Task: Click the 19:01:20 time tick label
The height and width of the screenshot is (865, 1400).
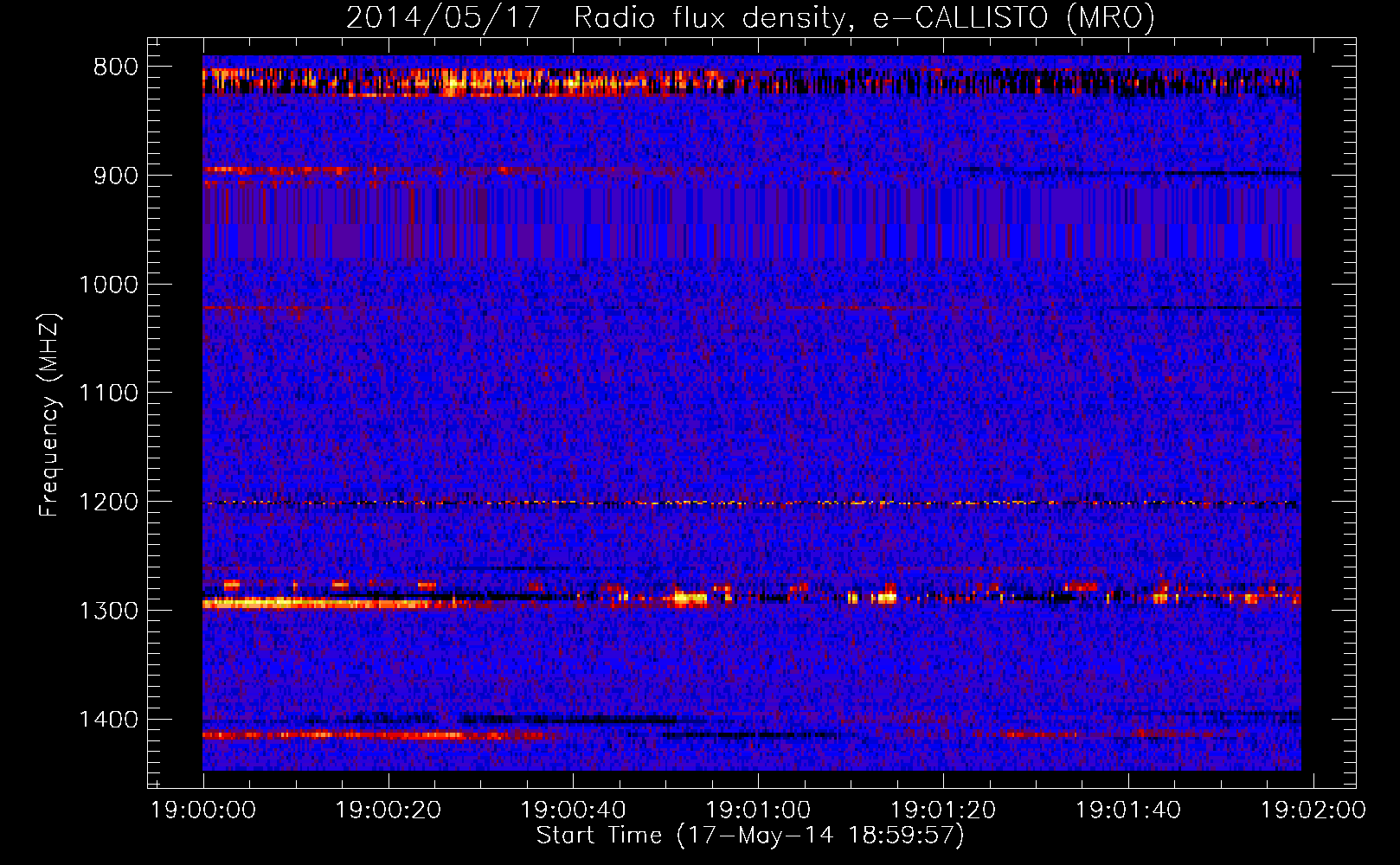Action: pyautogui.click(x=943, y=811)
